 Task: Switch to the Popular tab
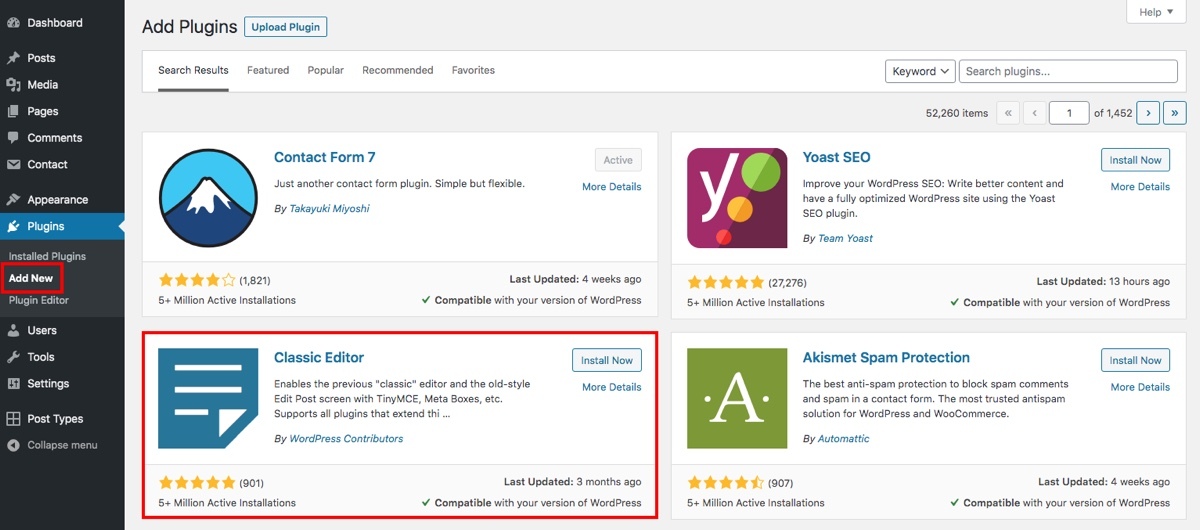tap(326, 70)
